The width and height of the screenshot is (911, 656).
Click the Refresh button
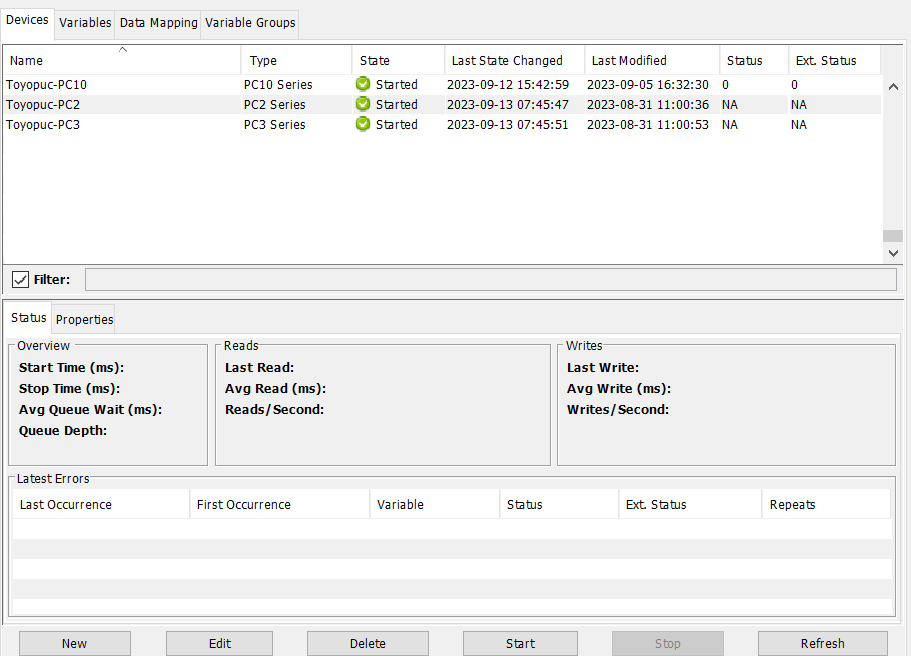[x=822, y=643]
